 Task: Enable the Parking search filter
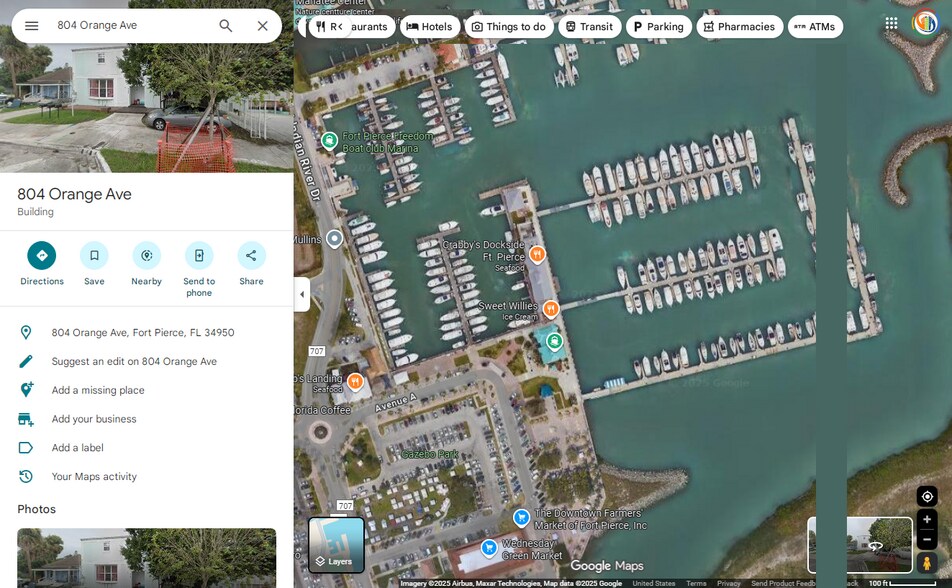coord(659,27)
